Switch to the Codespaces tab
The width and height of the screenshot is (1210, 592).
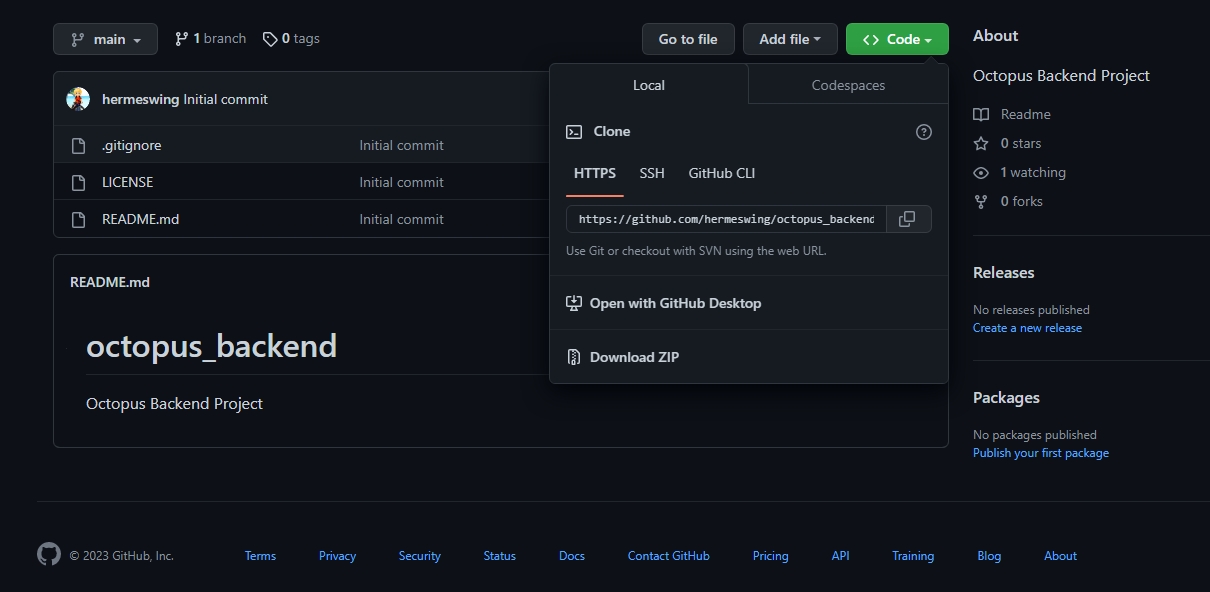848,85
